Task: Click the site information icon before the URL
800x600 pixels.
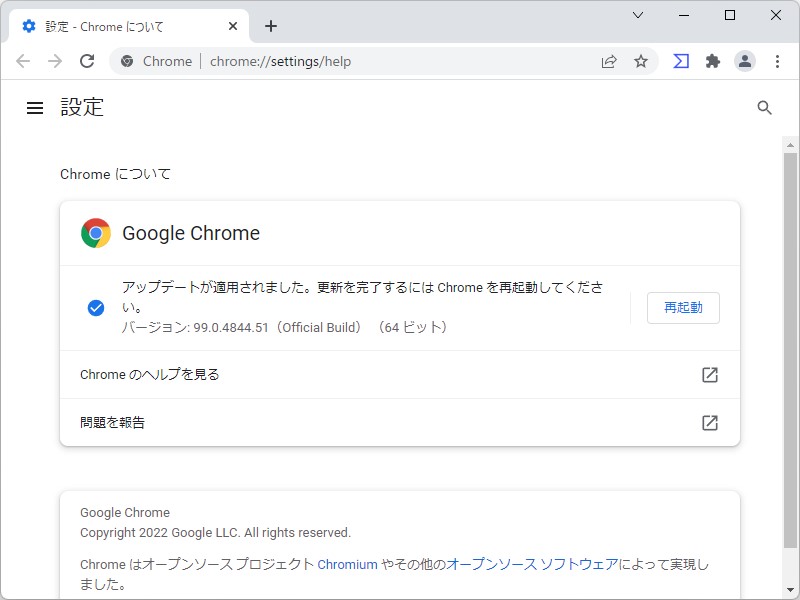Action: (x=126, y=61)
